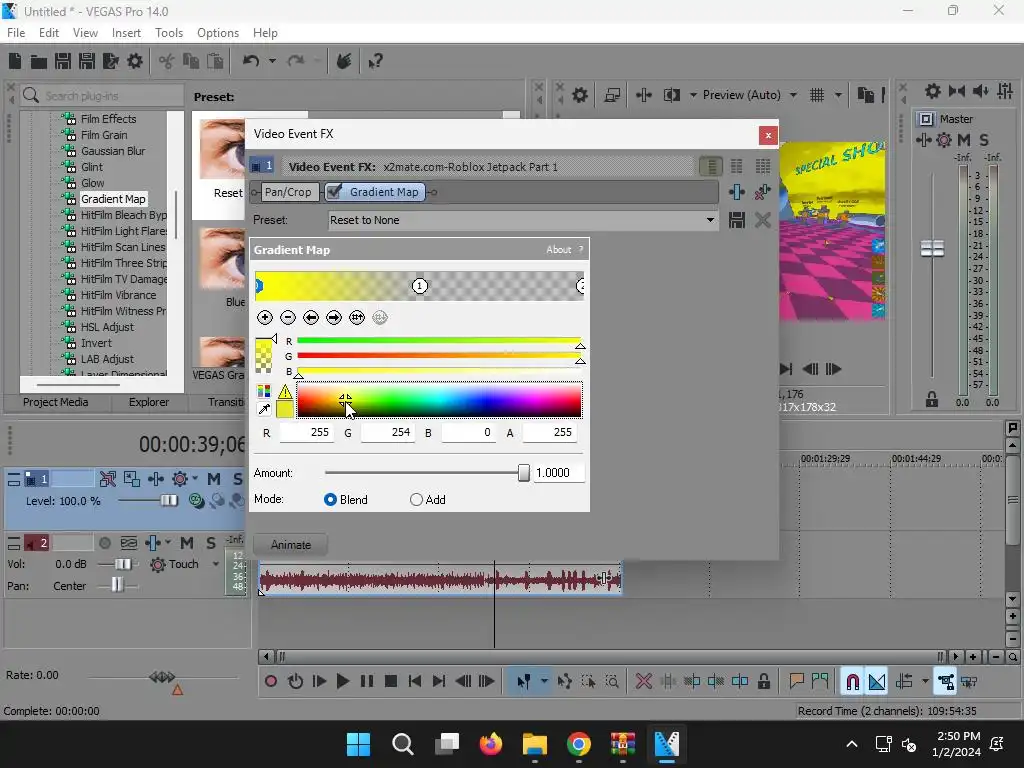Image resolution: width=1024 pixels, height=768 pixels.
Task: Open the Preview (Auto) quality dropdown
Action: [793, 95]
